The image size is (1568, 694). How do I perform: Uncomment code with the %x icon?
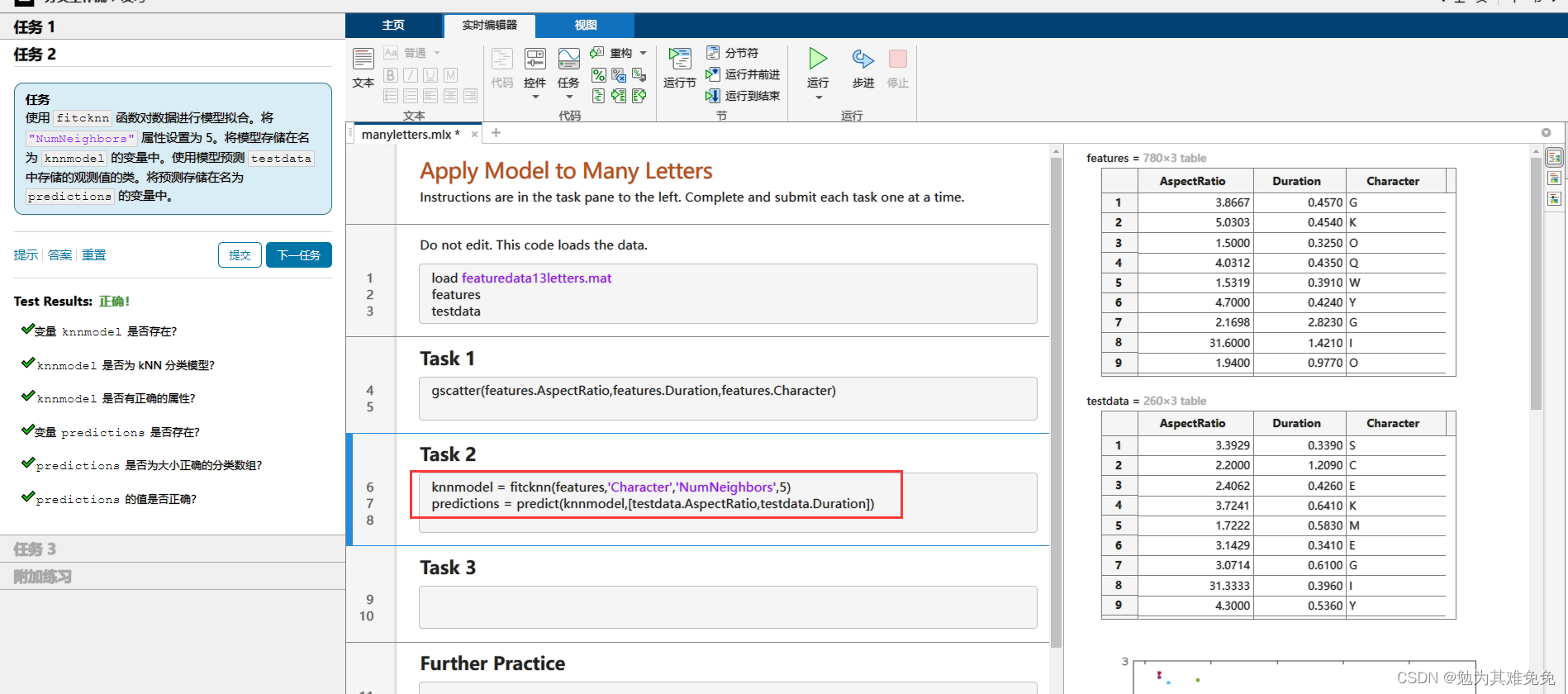click(x=619, y=75)
